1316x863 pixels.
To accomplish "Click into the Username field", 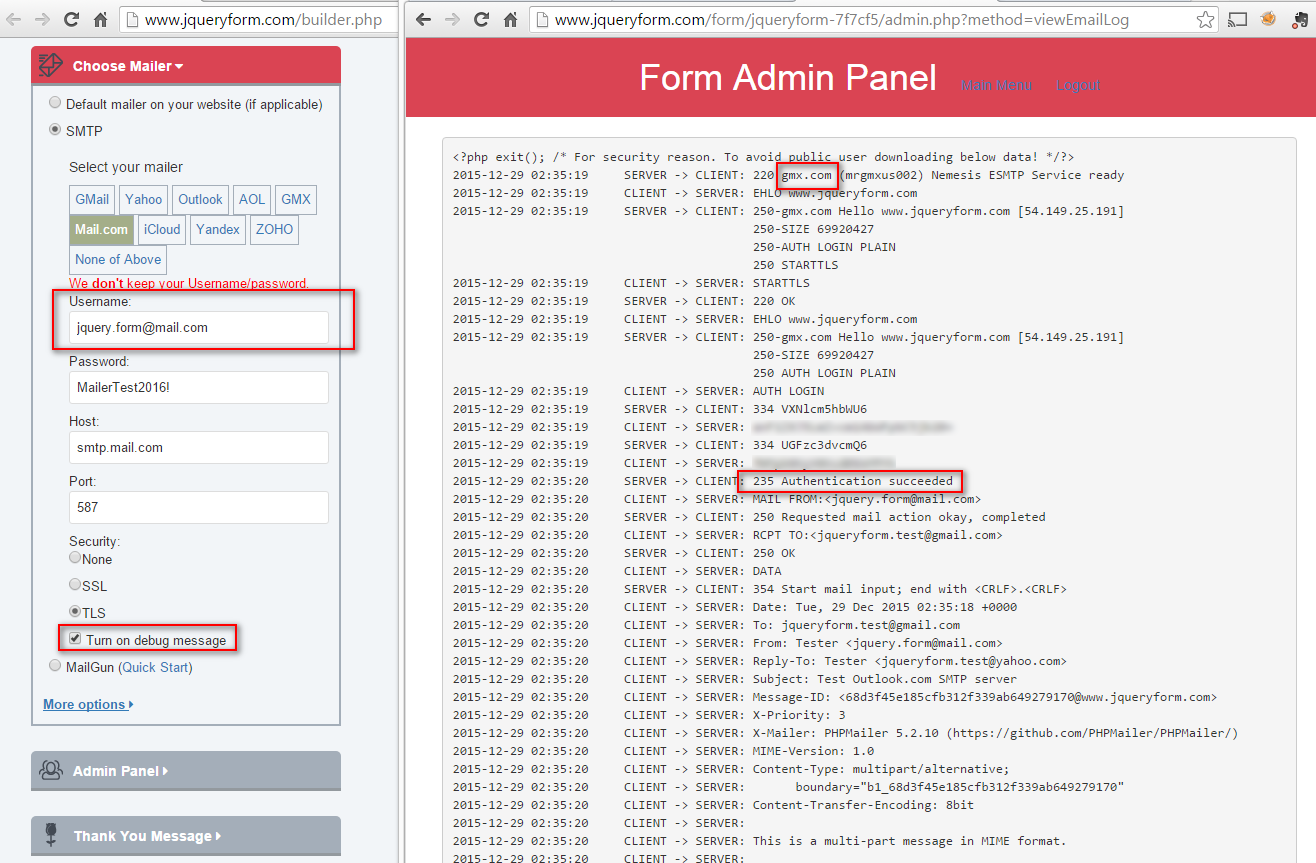I will tap(199, 327).
